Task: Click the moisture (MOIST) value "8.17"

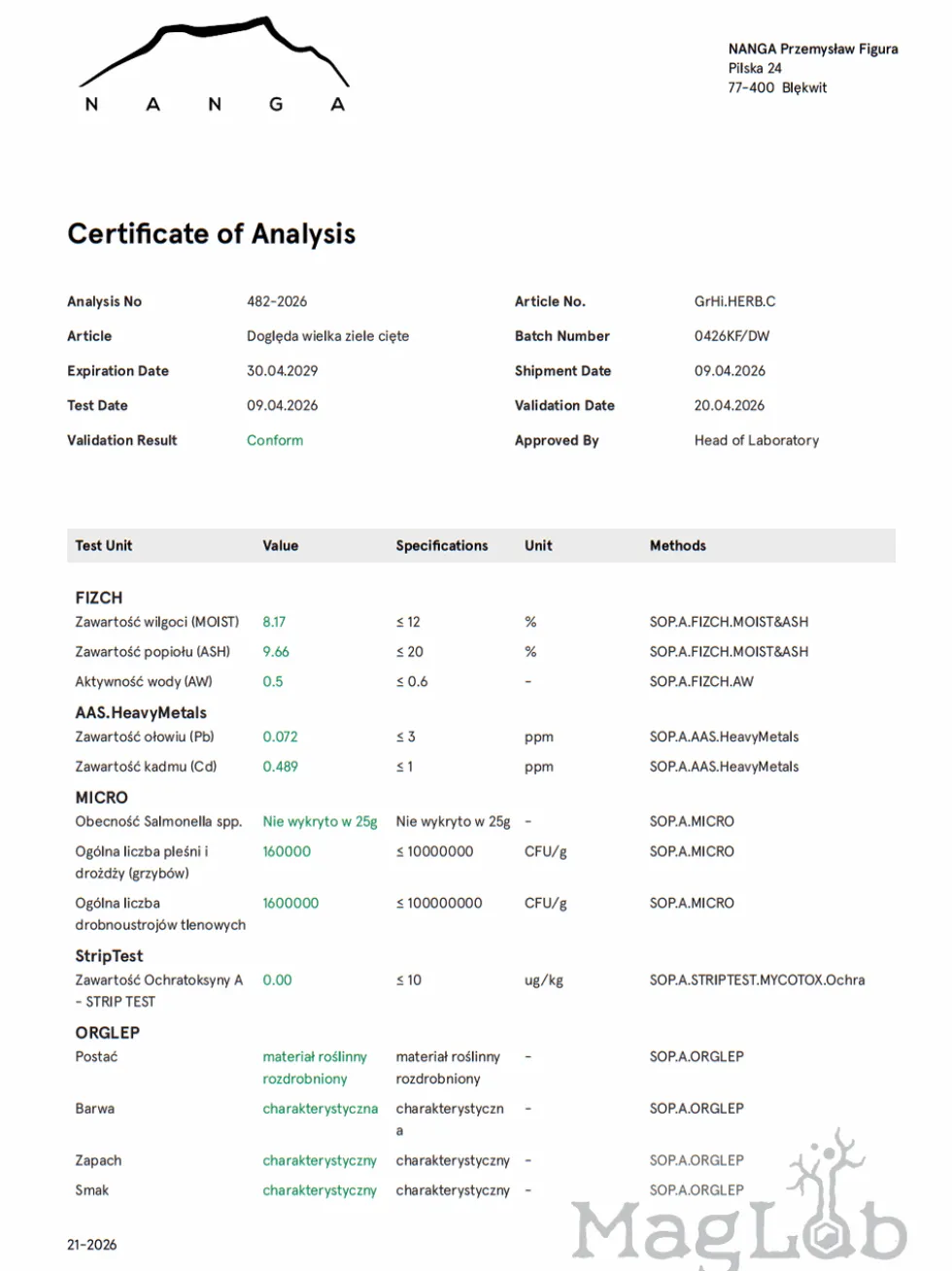Action: pyautogui.click(x=274, y=622)
